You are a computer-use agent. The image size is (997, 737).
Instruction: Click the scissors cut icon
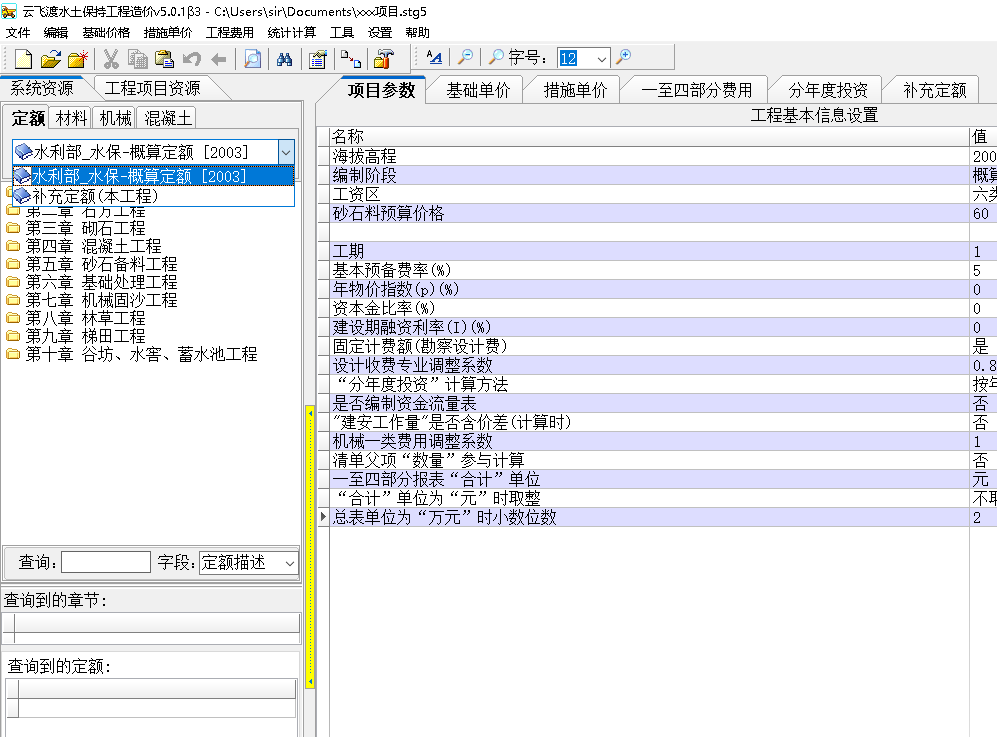(x=111, y=59)
